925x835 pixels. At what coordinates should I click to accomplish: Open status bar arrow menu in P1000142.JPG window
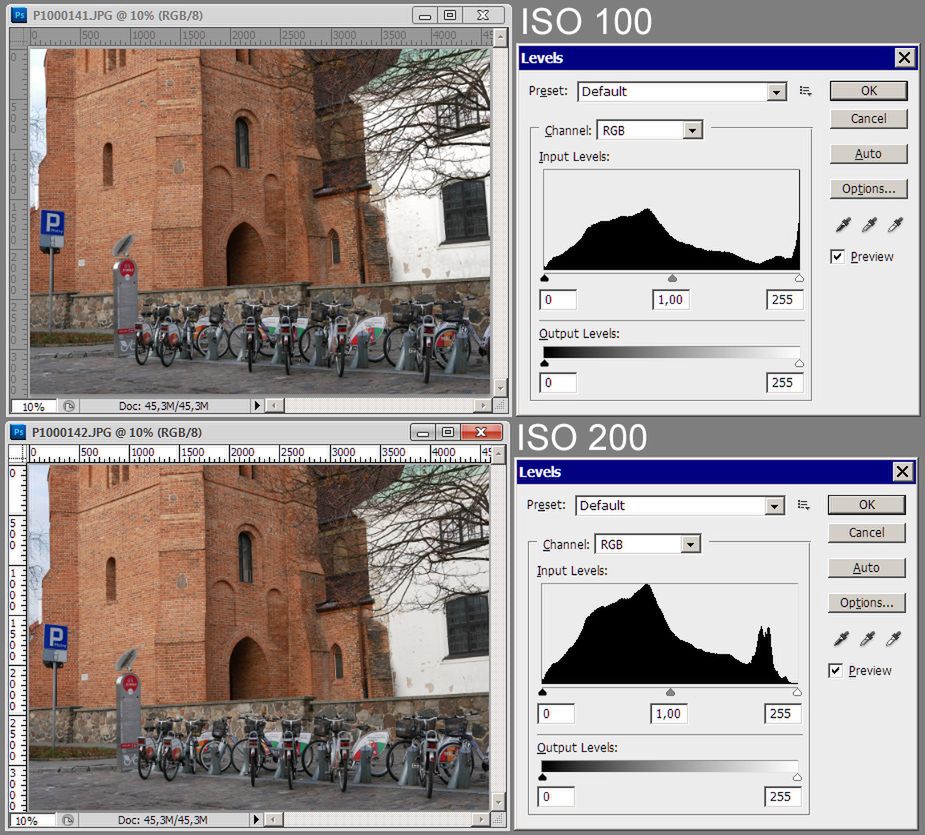coord(256,819)
